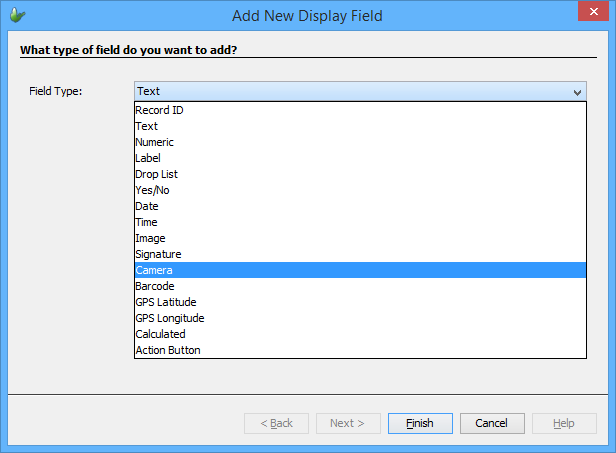Screen dimensions: 616x453
Task: Pick Numeric field type
Action: pyautogui.click(x=154, y=142)
